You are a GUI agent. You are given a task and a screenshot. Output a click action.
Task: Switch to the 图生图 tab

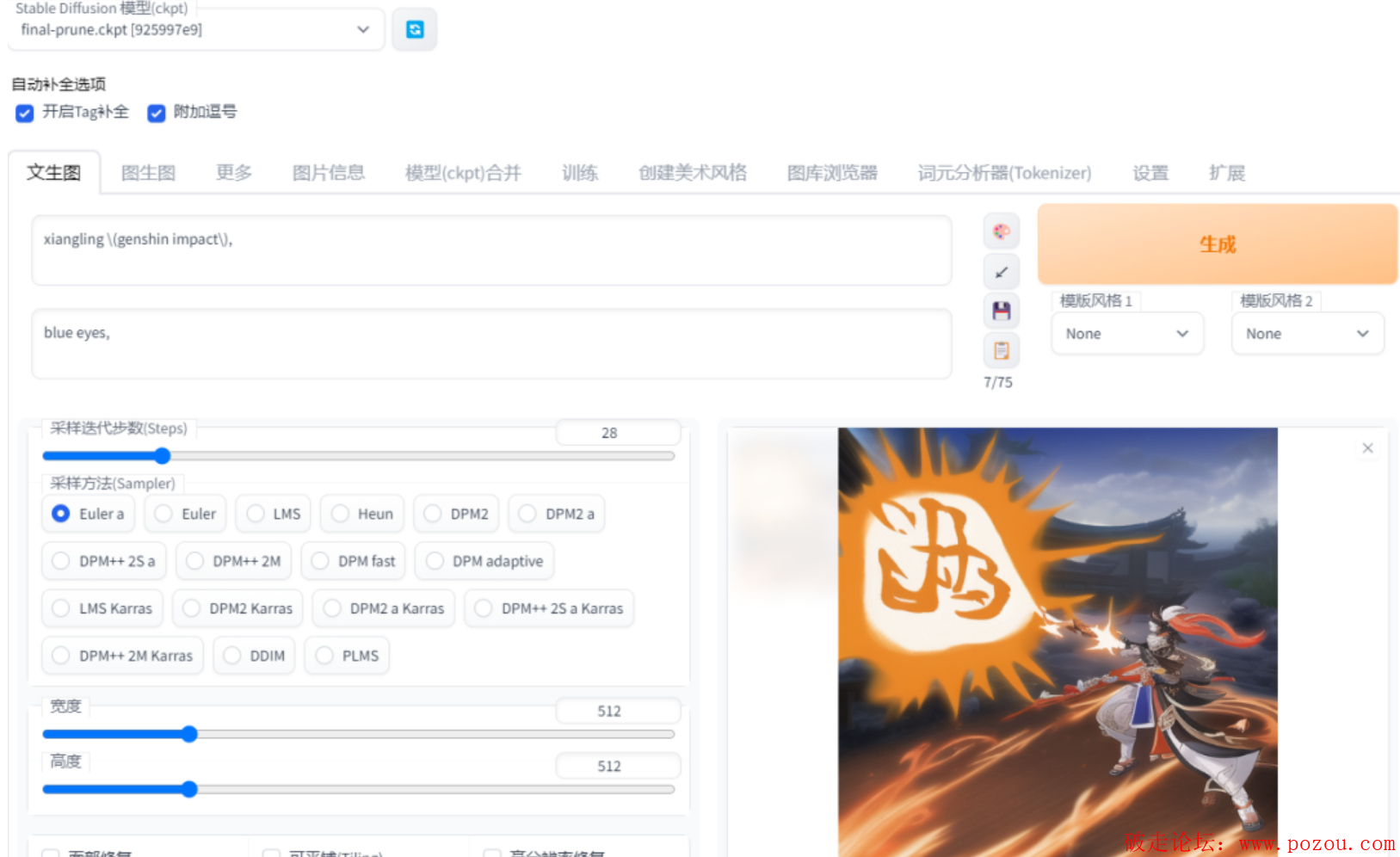[148, 173]
